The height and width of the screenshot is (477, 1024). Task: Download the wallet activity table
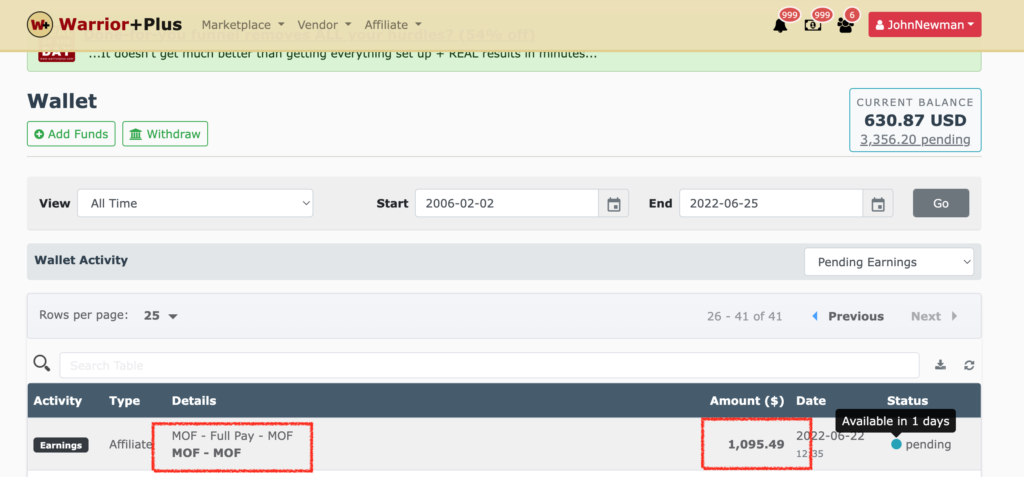click(940, 365)
